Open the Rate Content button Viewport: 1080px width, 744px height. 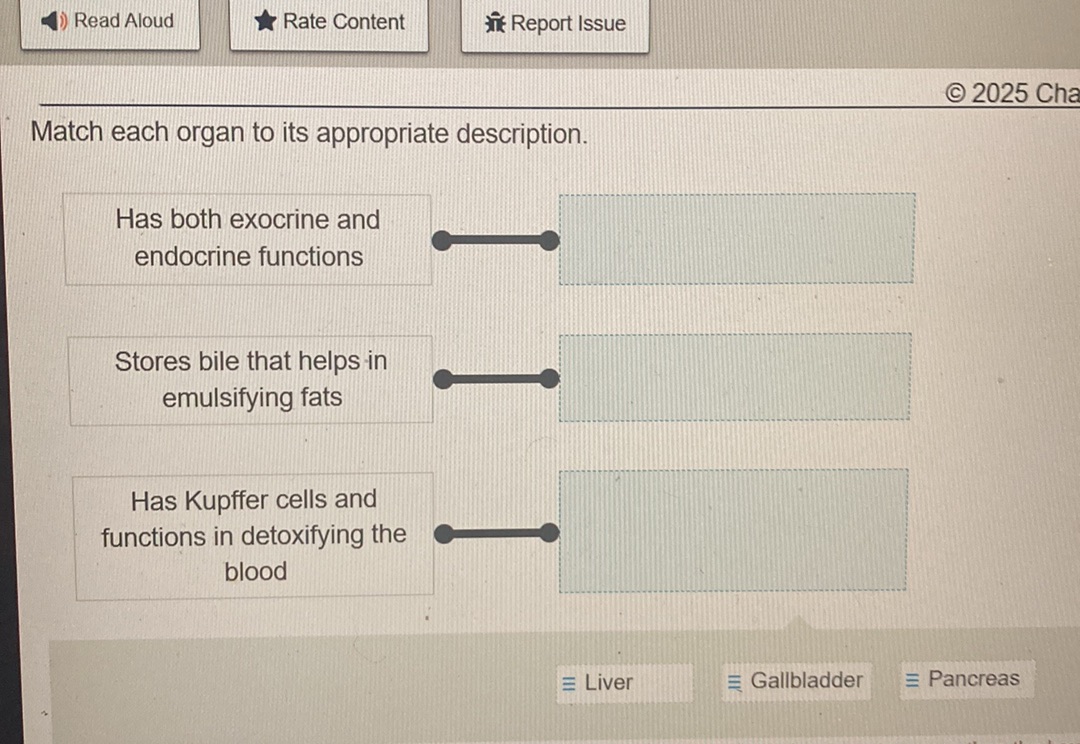coord(329,24)
